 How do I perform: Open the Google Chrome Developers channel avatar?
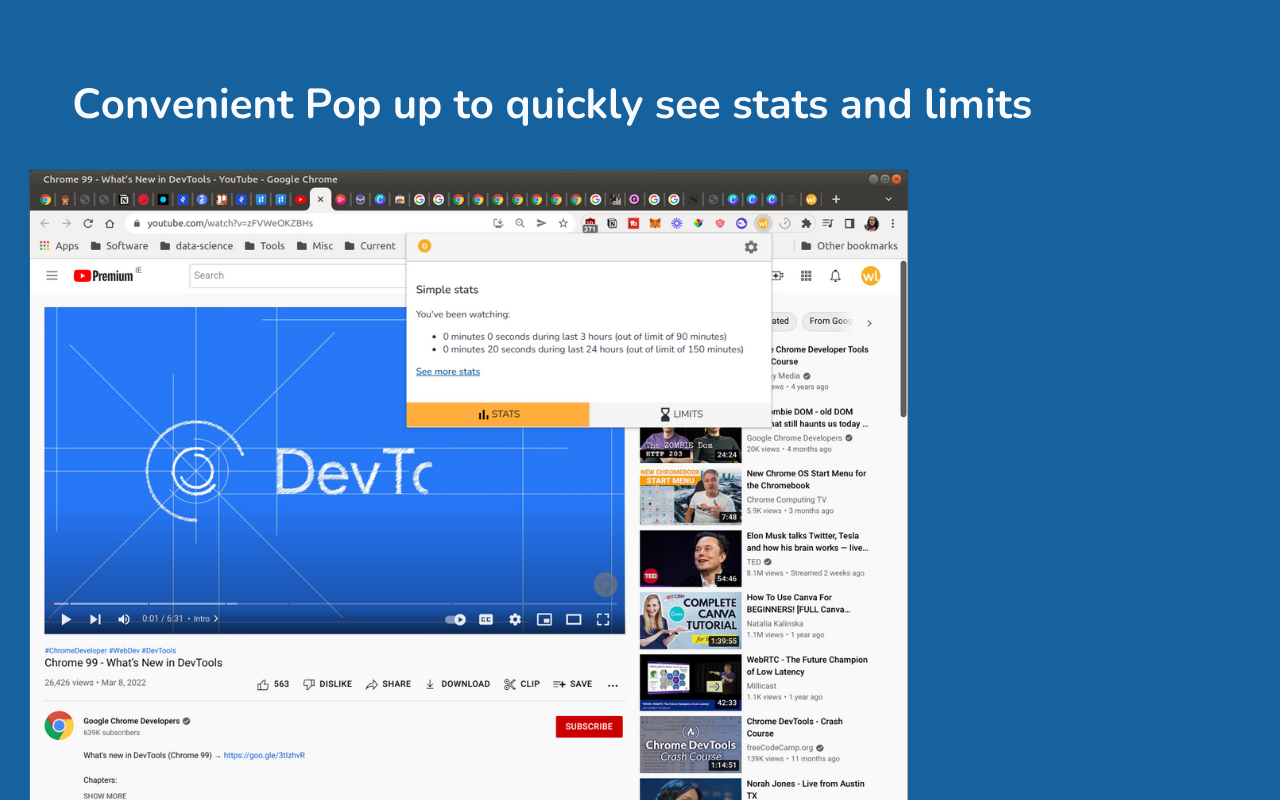[x=59, y=725]
